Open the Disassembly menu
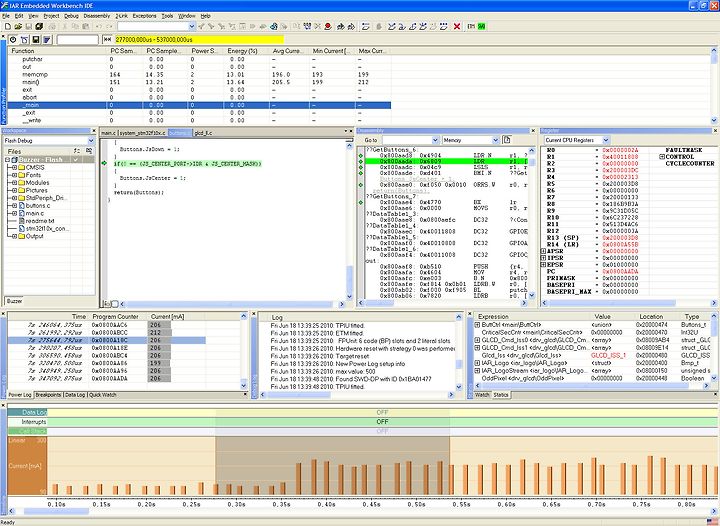This screenshot has height=526, width=720. (97, 16)
